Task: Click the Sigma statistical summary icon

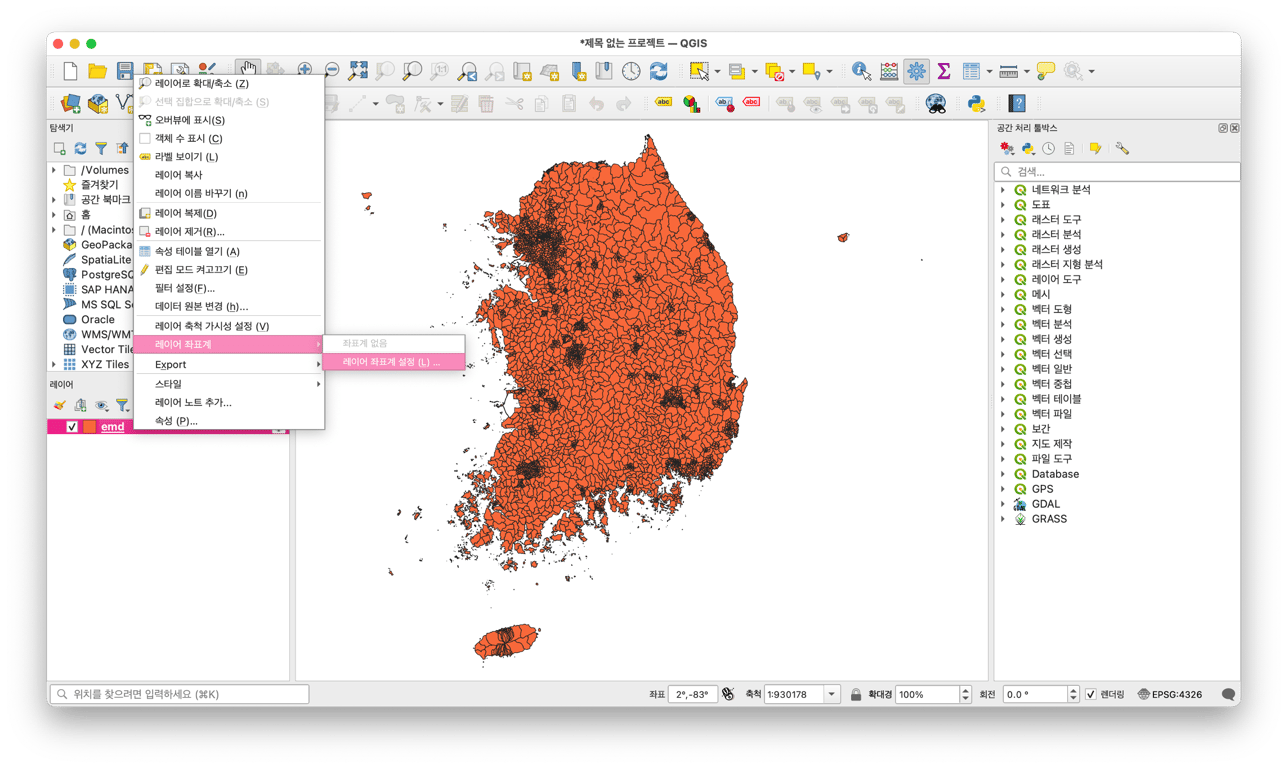Action: [x=943, y=71]
